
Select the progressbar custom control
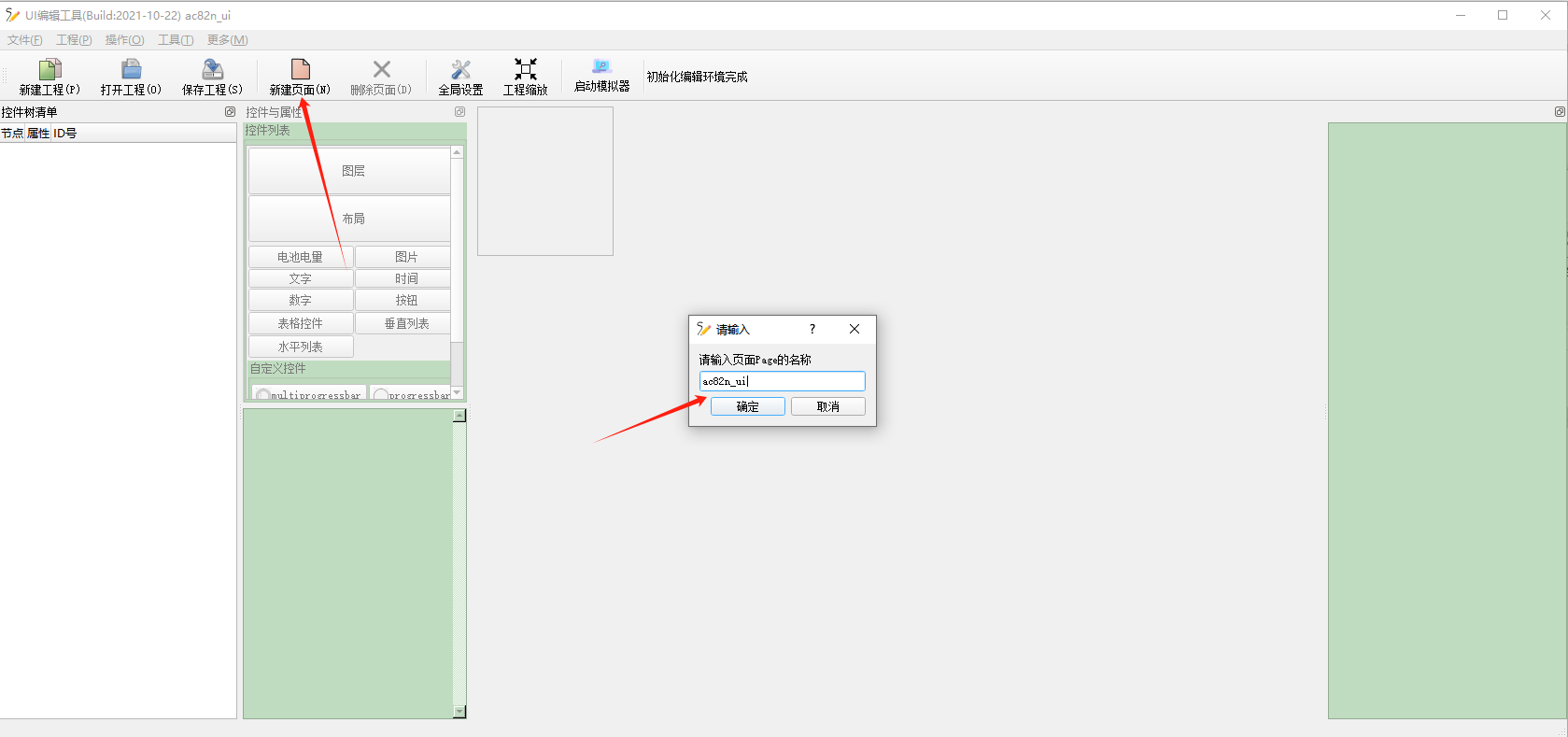(411, 394)
